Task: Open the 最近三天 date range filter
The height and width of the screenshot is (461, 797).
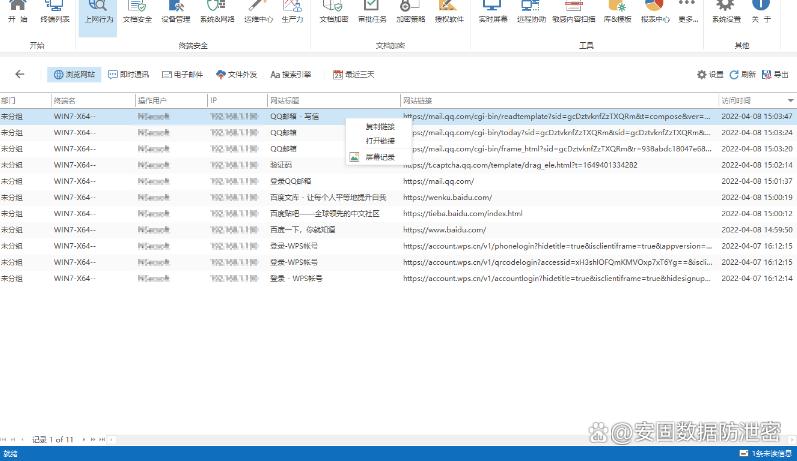Action: tap(354, 74)
